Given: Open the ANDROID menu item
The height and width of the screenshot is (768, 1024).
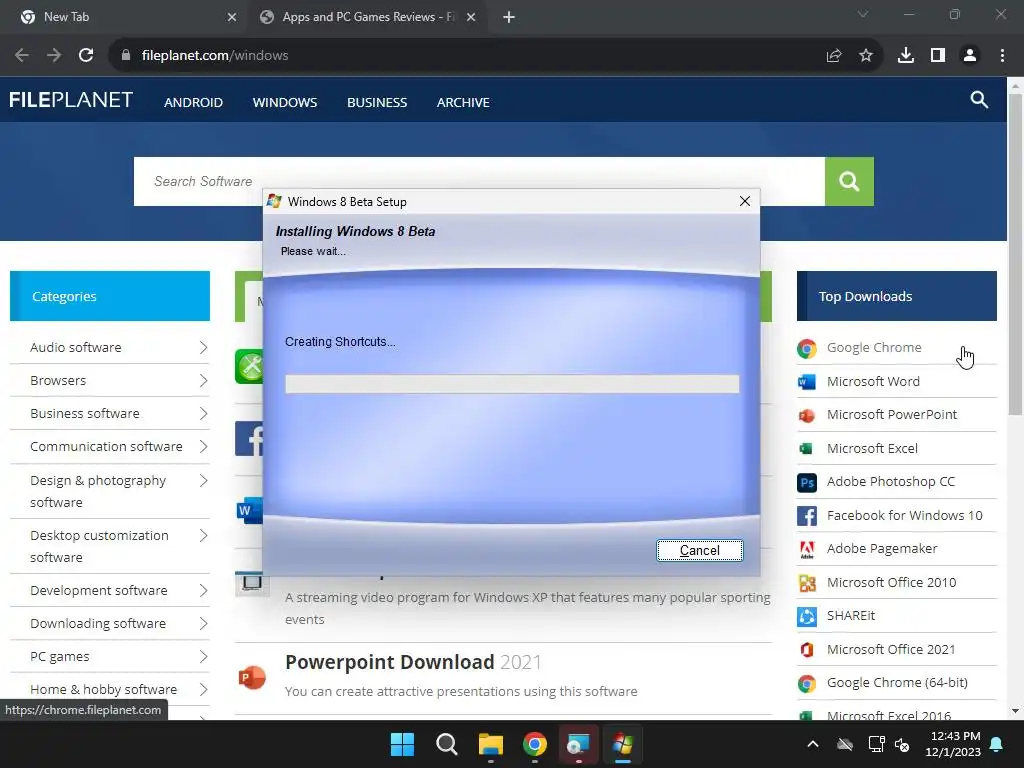Looking at the screenshot, I should pos(193,103).
